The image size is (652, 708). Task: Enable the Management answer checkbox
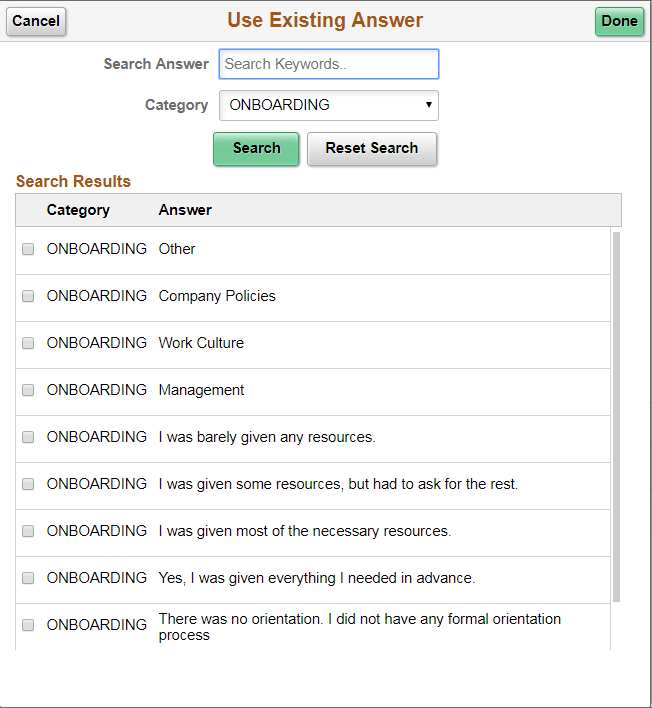tap(28, 390)
